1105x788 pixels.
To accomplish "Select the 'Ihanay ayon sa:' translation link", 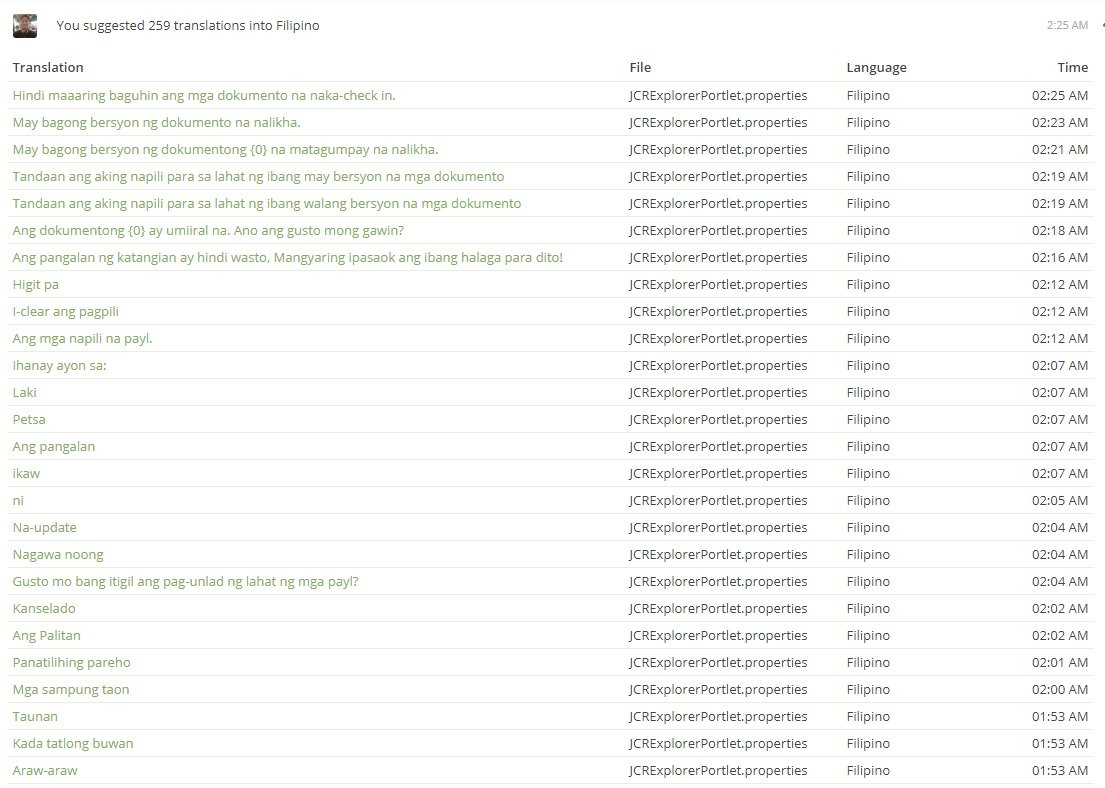I will 59,366.
